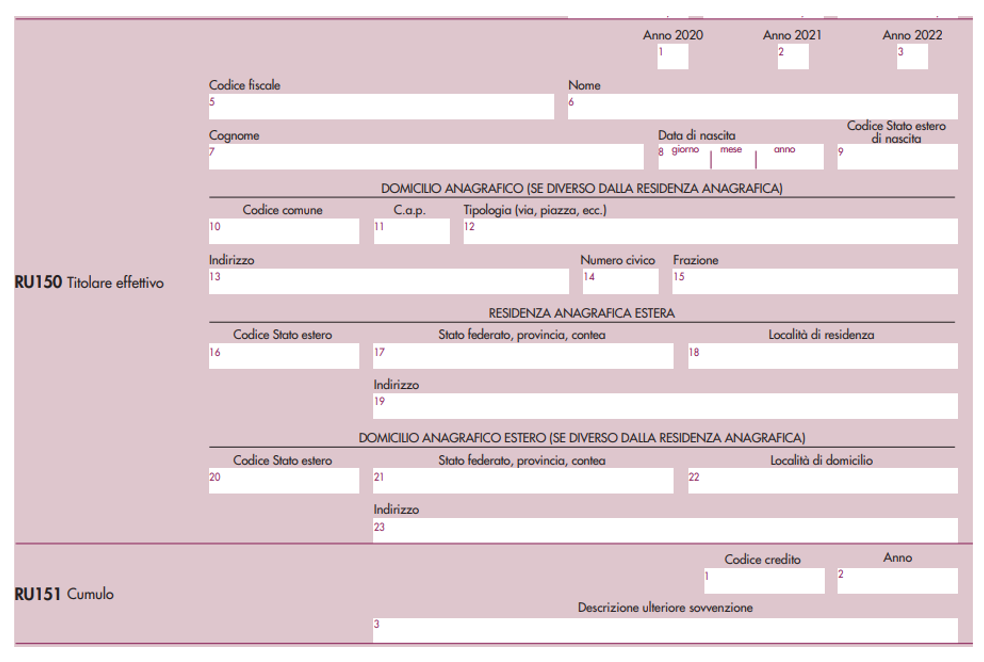
Task: Click the Tipologia (via, piazza, ecc.) field 12
Action: pos(710,231)
